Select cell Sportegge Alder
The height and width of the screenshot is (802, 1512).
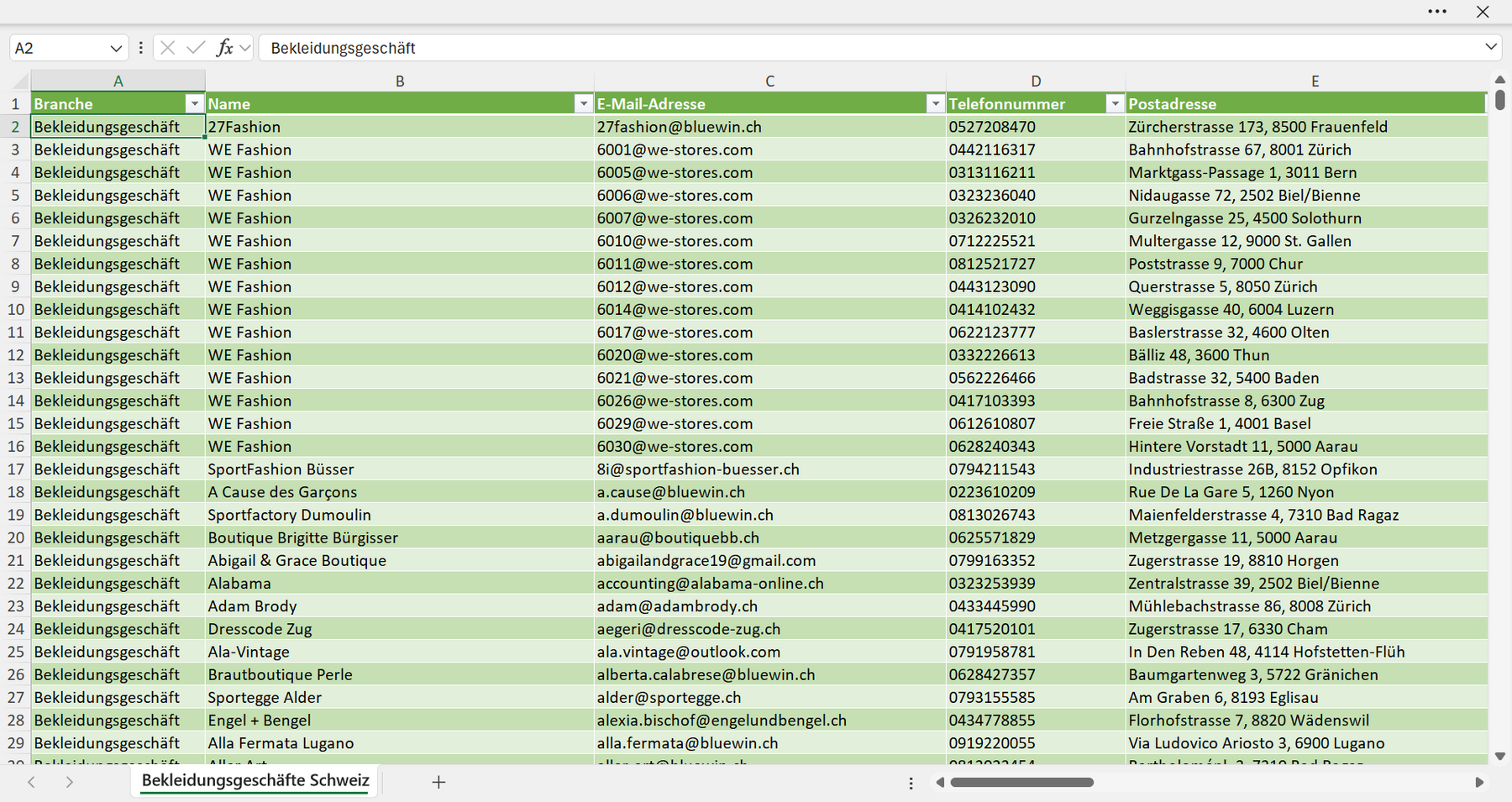point(400,697)
